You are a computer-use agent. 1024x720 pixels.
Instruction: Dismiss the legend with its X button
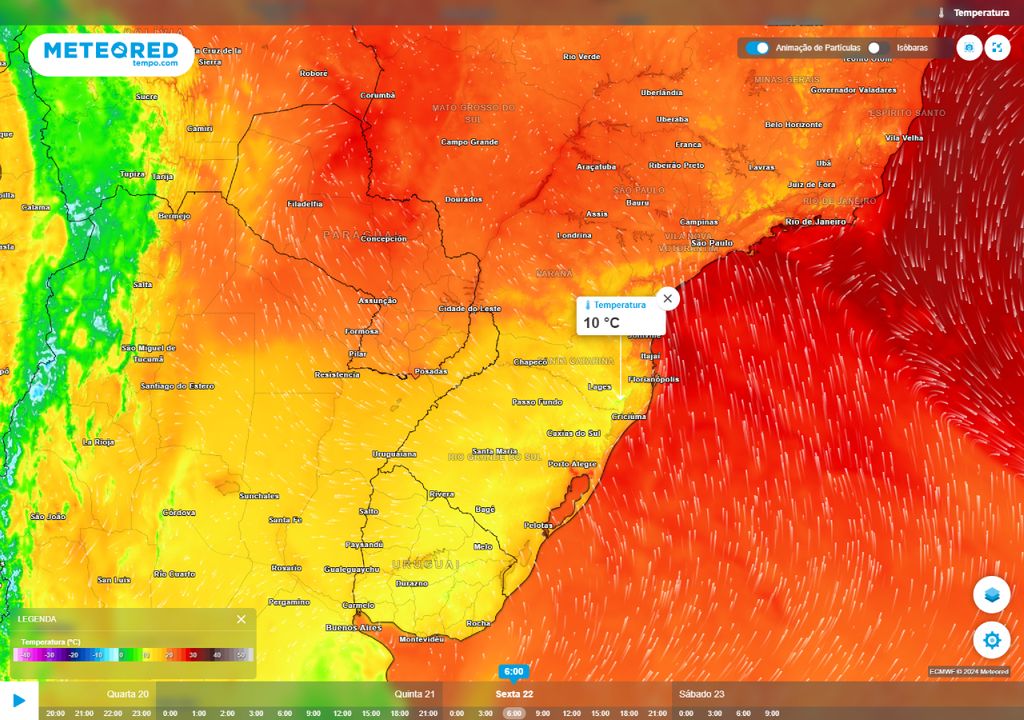pos(243,618)
